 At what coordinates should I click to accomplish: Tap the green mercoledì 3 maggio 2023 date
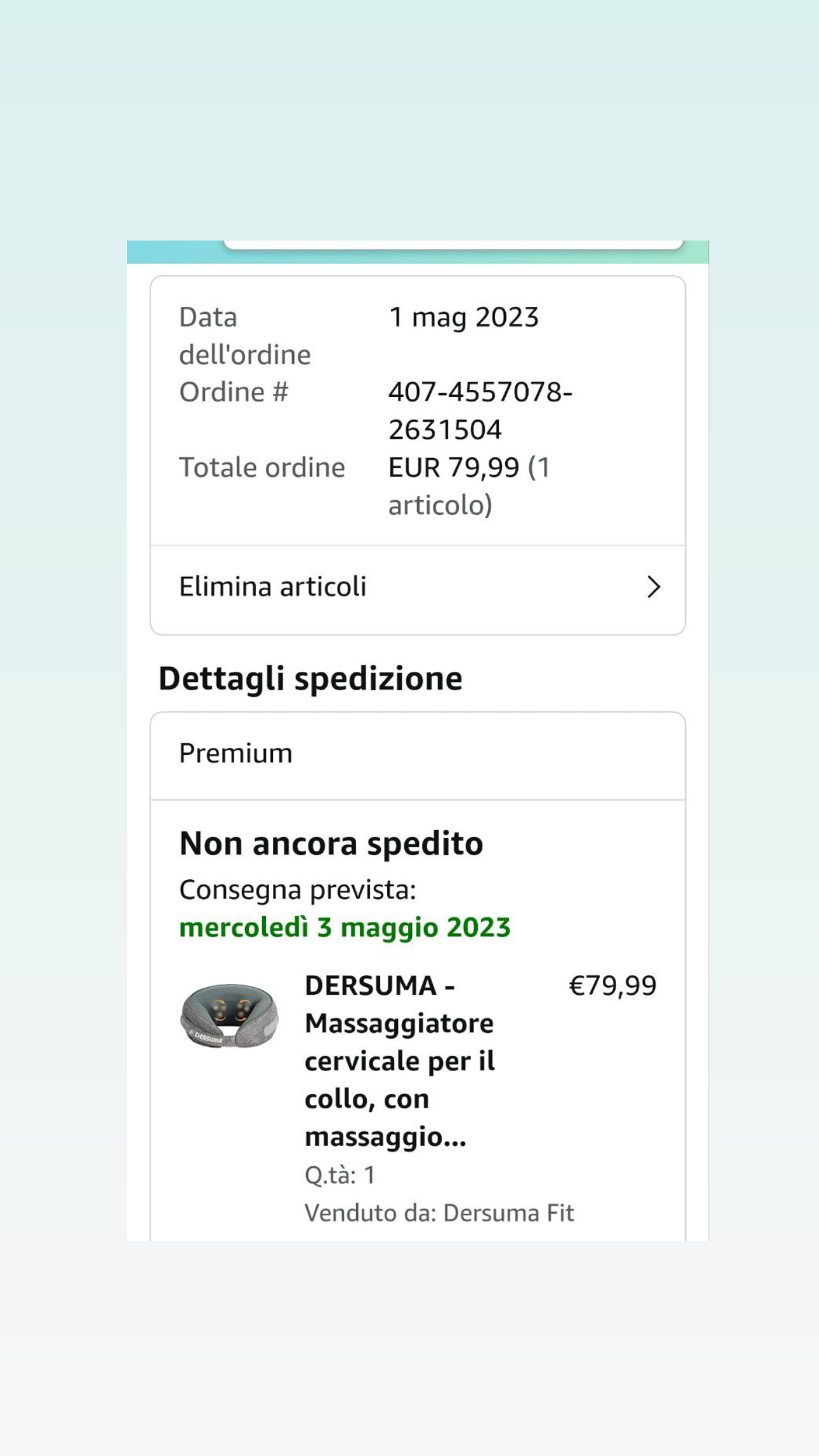coord(344,928)
